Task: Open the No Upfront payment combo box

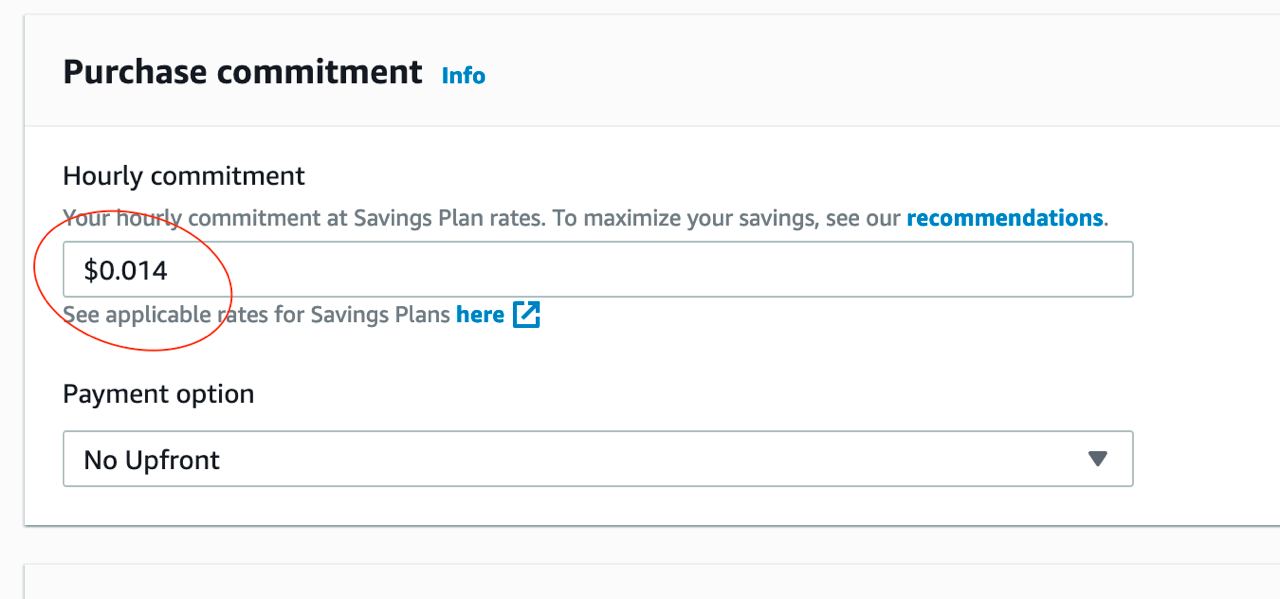Action: [x=598, y=459]
